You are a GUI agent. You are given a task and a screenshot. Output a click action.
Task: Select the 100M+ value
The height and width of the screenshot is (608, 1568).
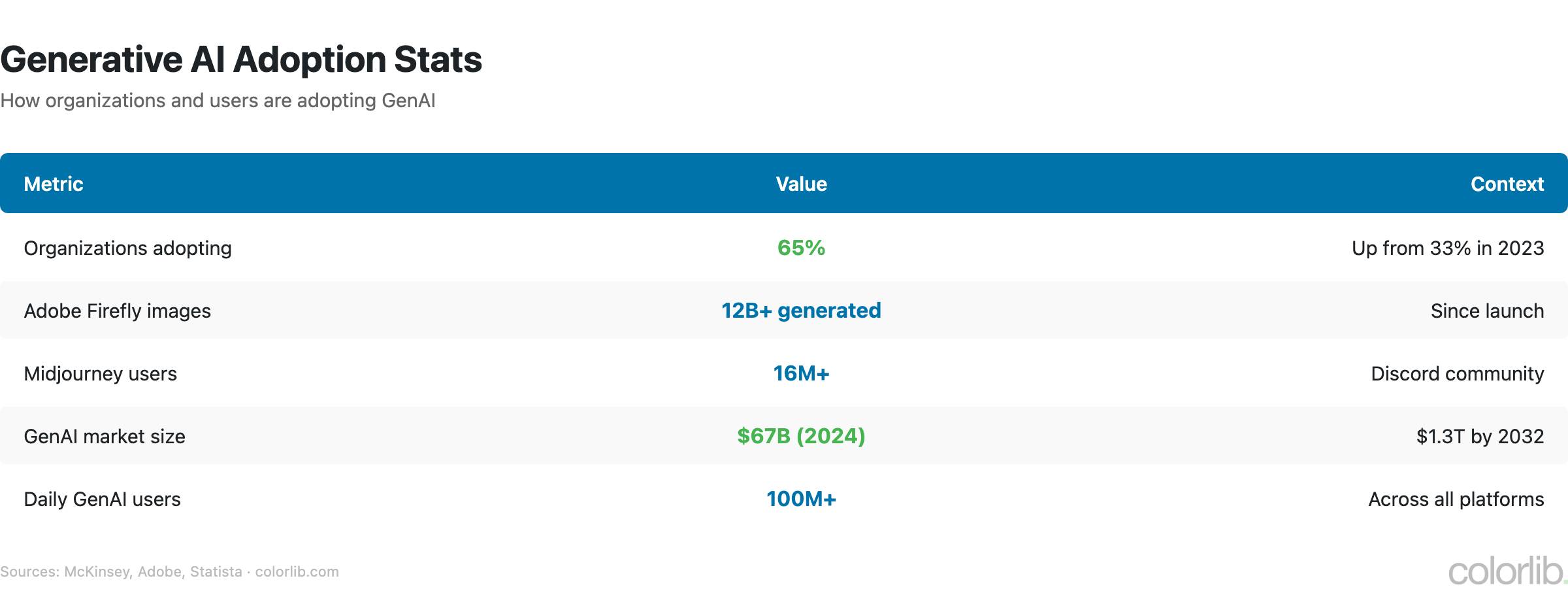coord(801,499)
